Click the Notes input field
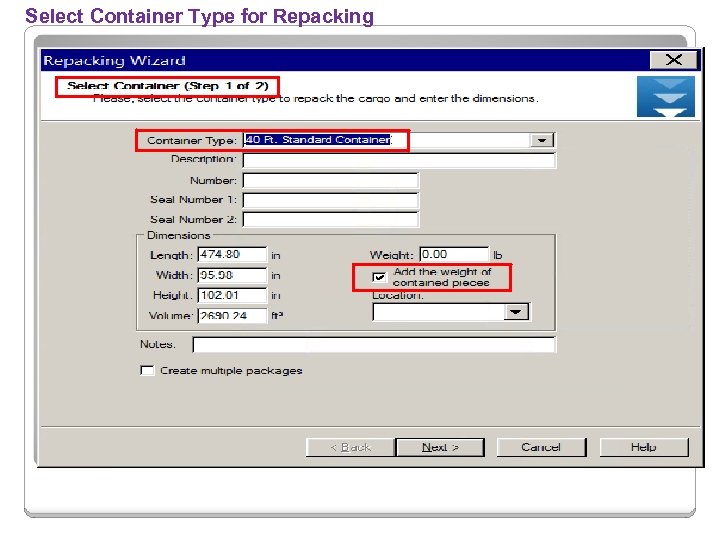This screenshot has width=720, height=540. tap(374, 344)
